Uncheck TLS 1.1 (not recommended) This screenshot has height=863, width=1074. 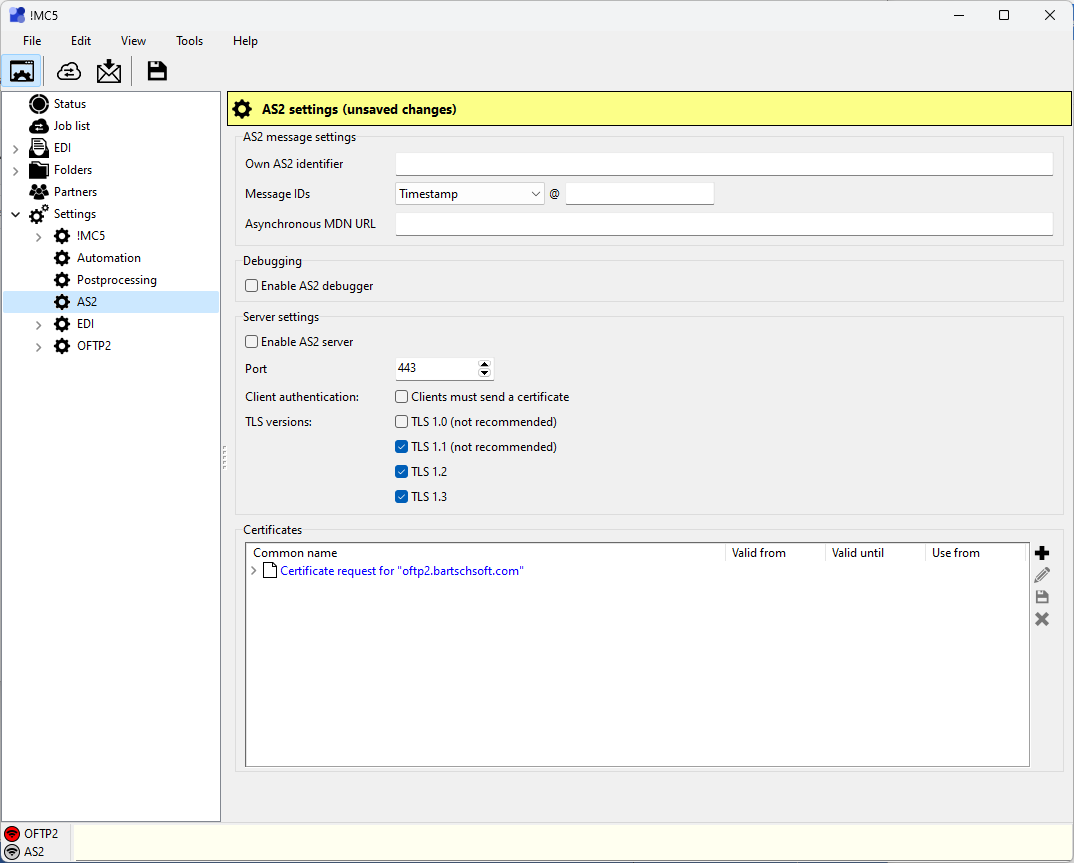401,447
